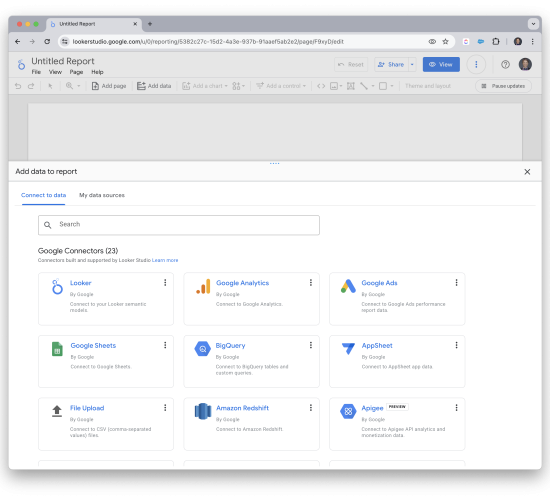Image resolution: width=550 pixels, height=500 pixels.
Task: Click the Redo arrow in toolbar
Action: 31,86
